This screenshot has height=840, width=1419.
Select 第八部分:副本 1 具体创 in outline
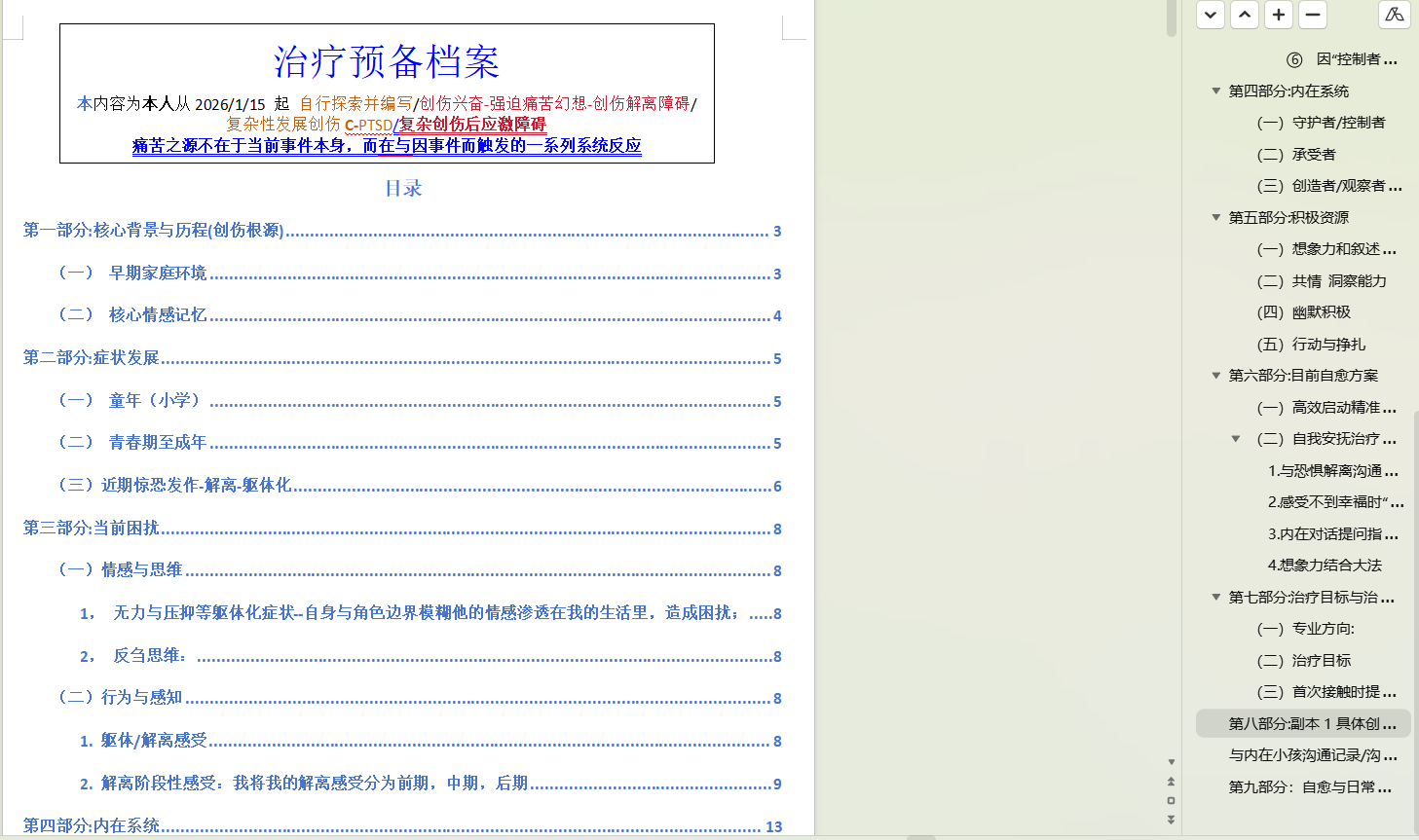click(1303, 723)
